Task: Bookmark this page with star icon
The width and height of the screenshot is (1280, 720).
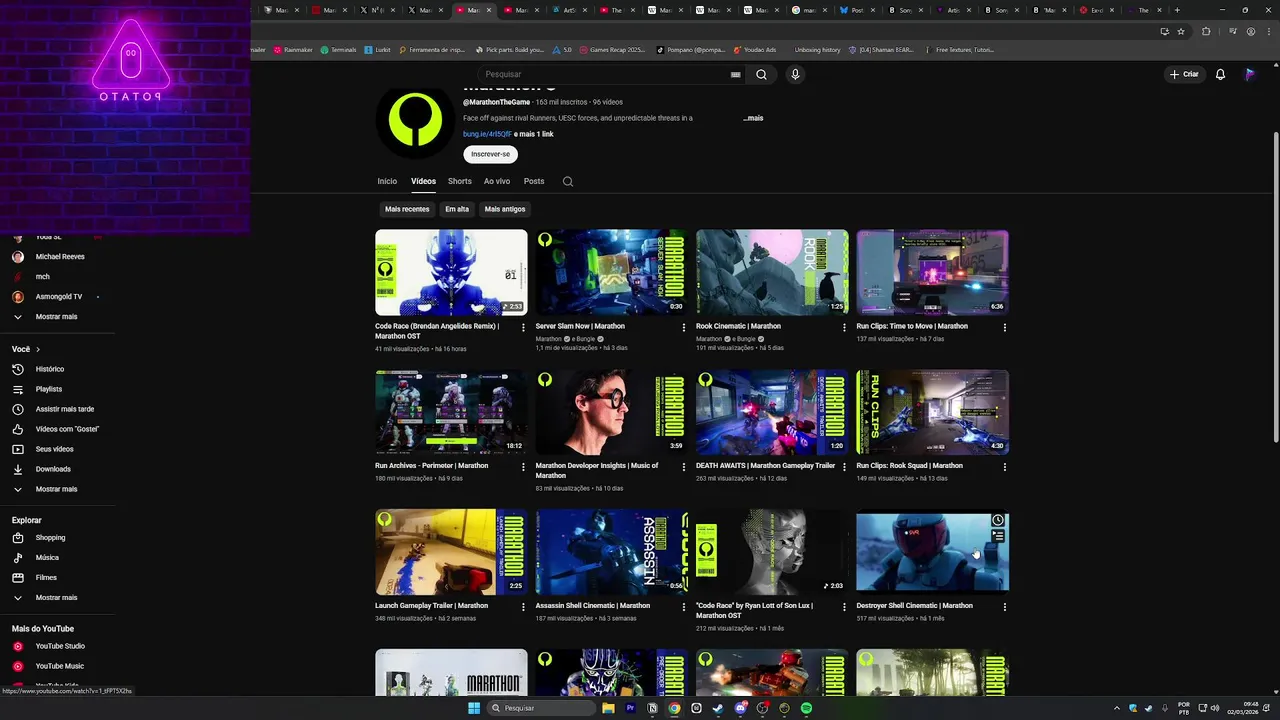Action: [1181, 31]
